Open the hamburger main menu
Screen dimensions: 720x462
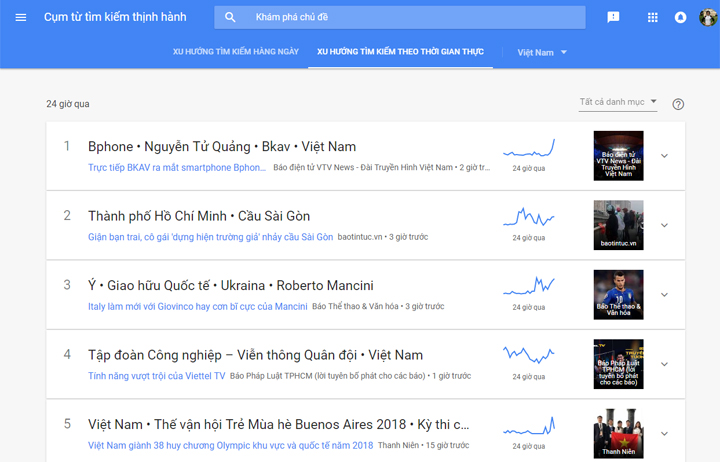(x=21, y=17)
